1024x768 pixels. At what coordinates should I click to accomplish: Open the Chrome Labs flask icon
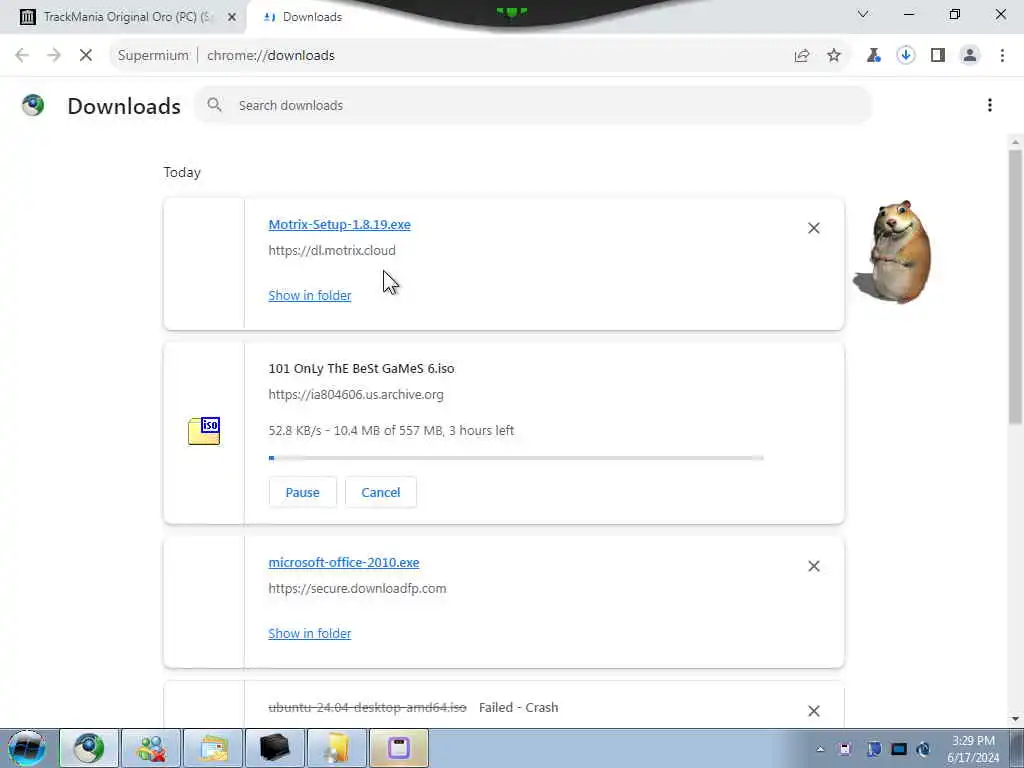tap(873, 56)
